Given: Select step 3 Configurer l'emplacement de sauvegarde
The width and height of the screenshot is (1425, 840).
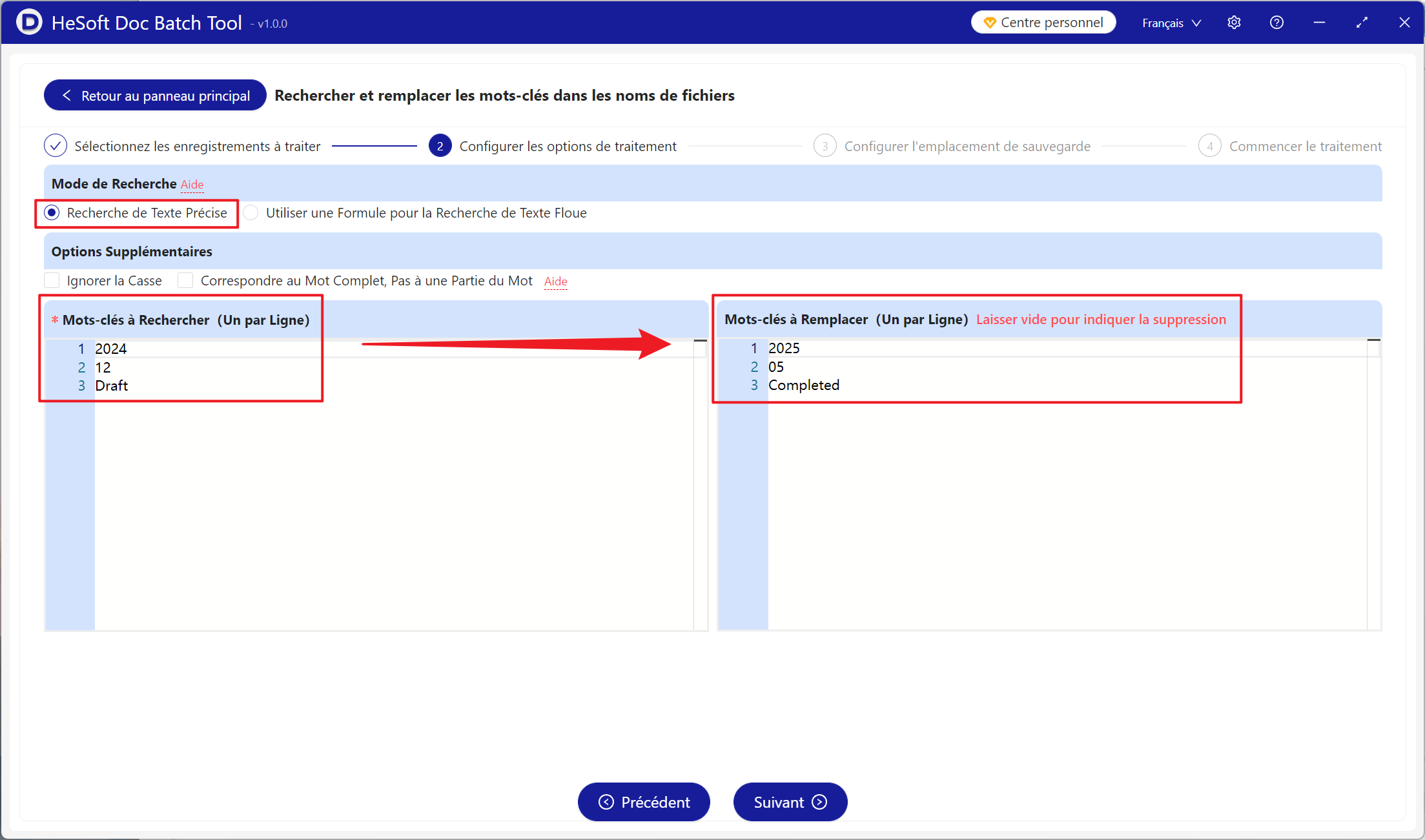Looking at the screenshot, I should tap(952, 146).
